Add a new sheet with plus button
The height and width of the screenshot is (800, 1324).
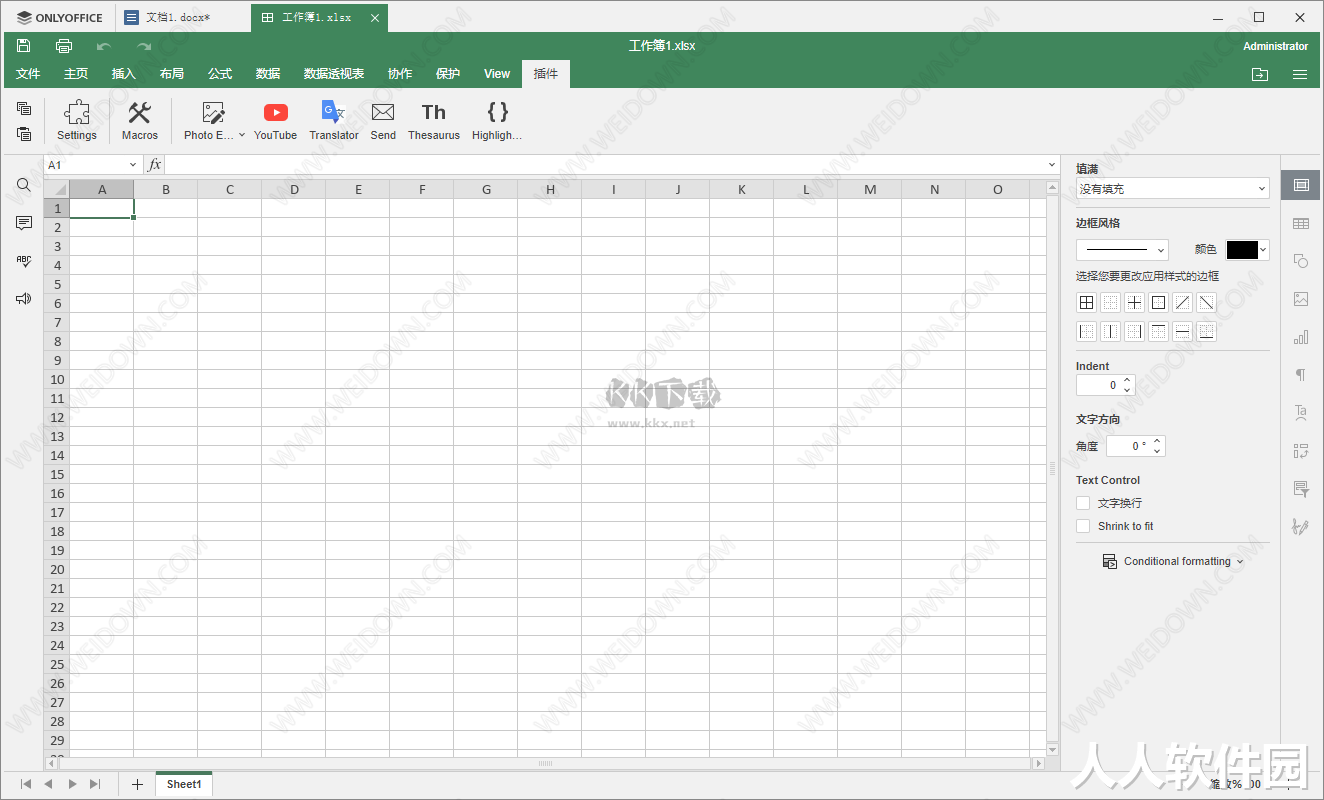(137, 784)
